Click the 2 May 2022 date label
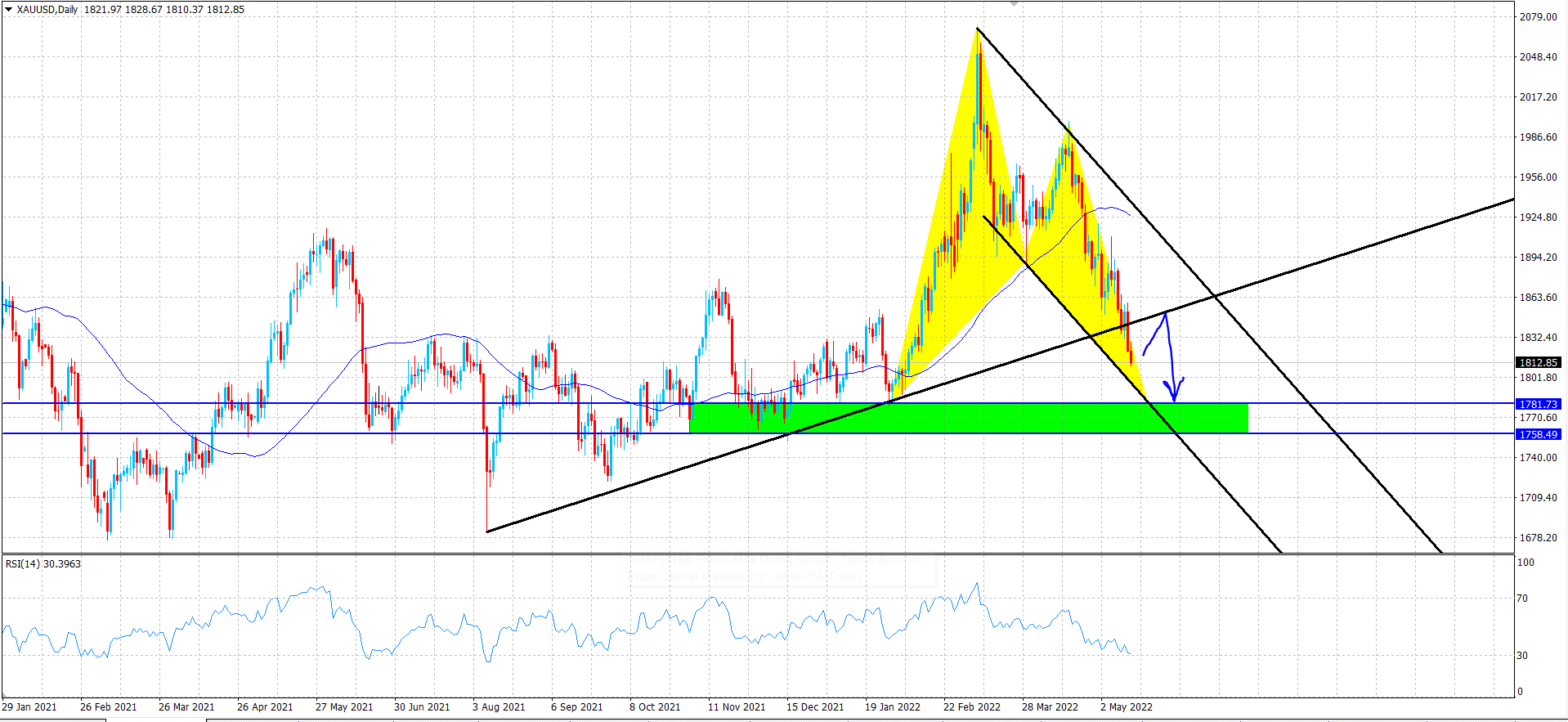Viewport: 1568px width, 722px height. [1127, 707]
